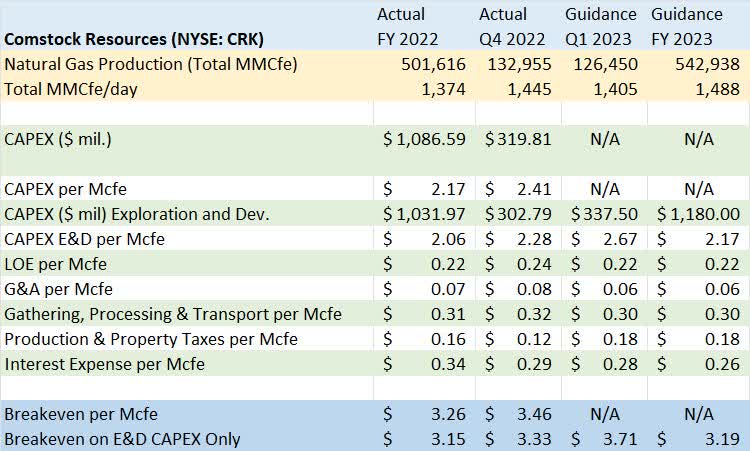Screen dimensions: 750x451
Task: Select the "CAPEX E&D per Mcfe" row label
Action: click(85, 239)
